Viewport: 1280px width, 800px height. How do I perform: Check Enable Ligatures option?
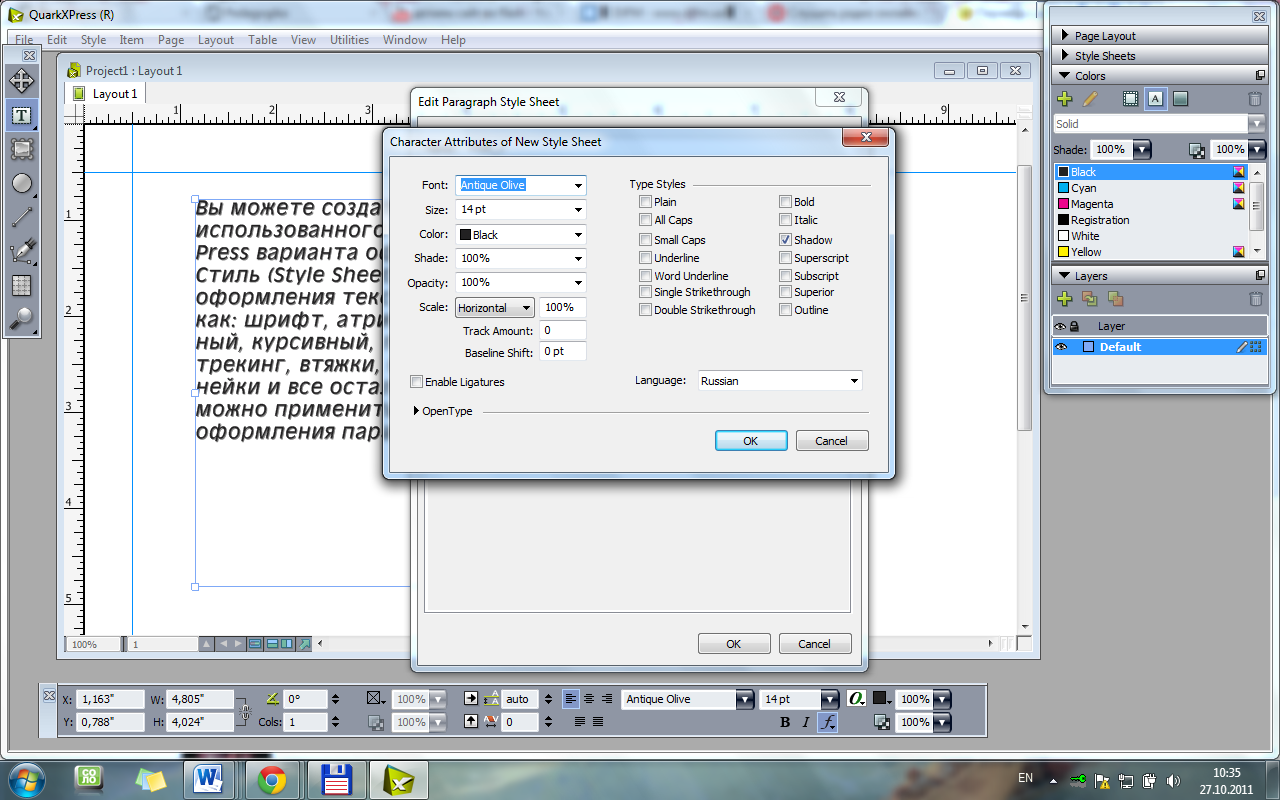416,382
